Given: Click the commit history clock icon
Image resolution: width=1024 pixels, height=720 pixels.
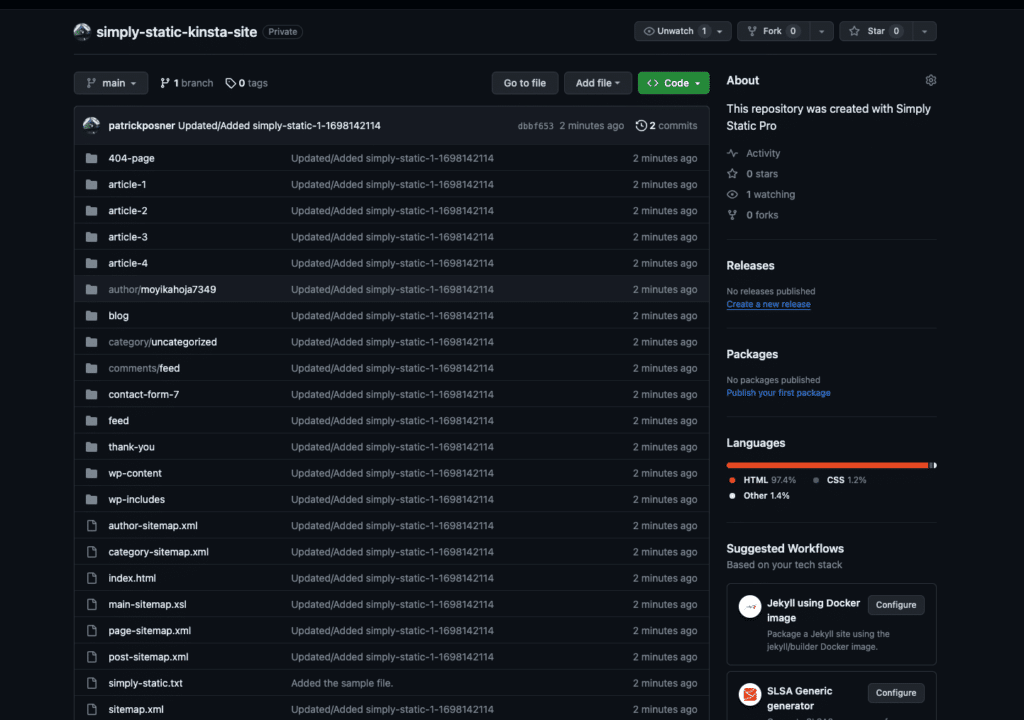Looking at the screenshot, I should coord(641,125).
